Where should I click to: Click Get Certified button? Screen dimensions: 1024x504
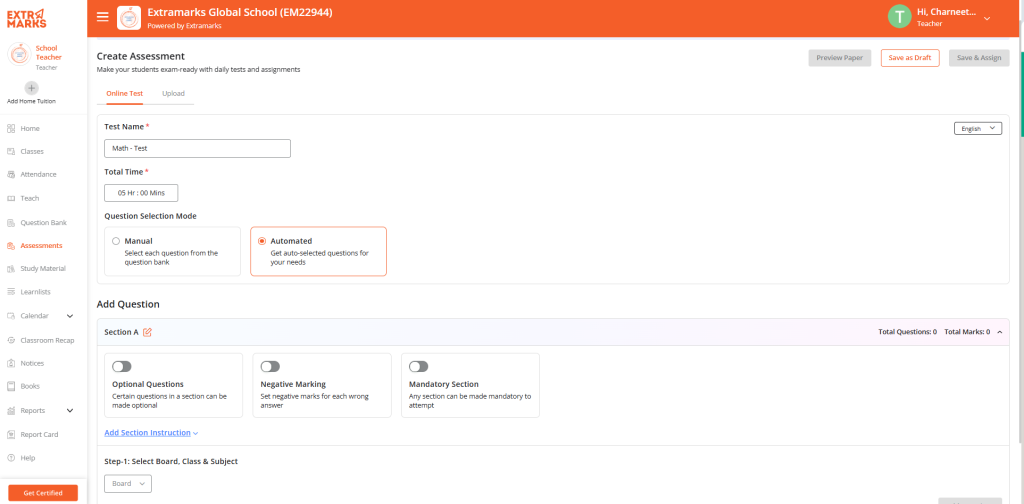43,493
